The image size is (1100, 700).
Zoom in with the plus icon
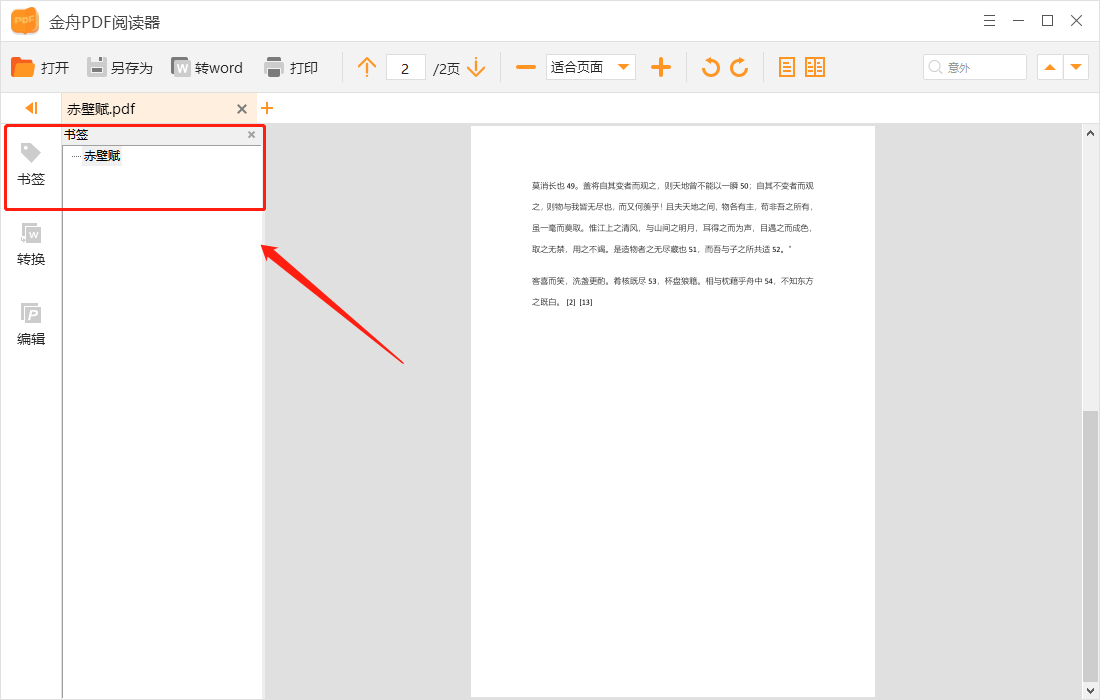pyautogui.click(x=661, y=67)
